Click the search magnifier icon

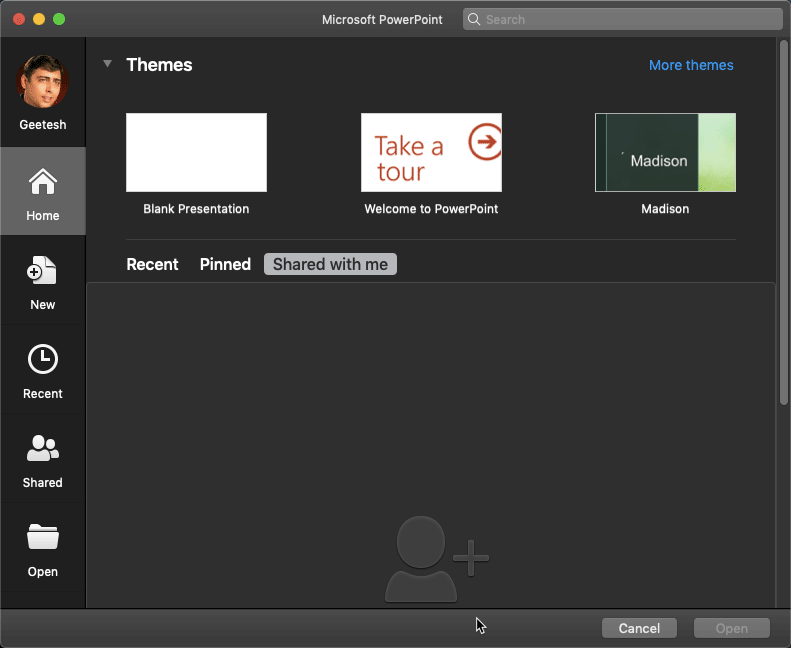(x=474, y=19)
